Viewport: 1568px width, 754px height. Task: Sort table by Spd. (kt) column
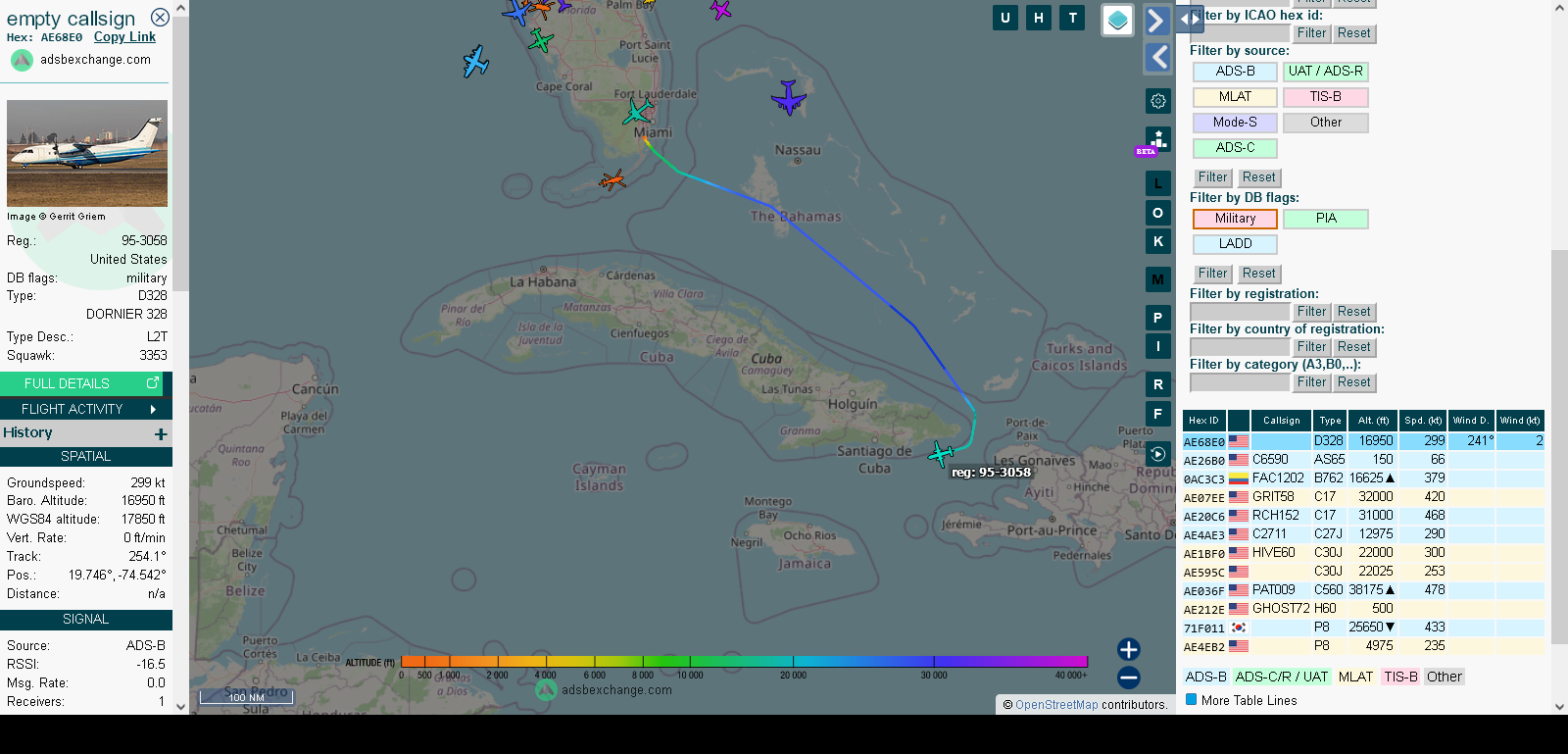point(1423,421)
